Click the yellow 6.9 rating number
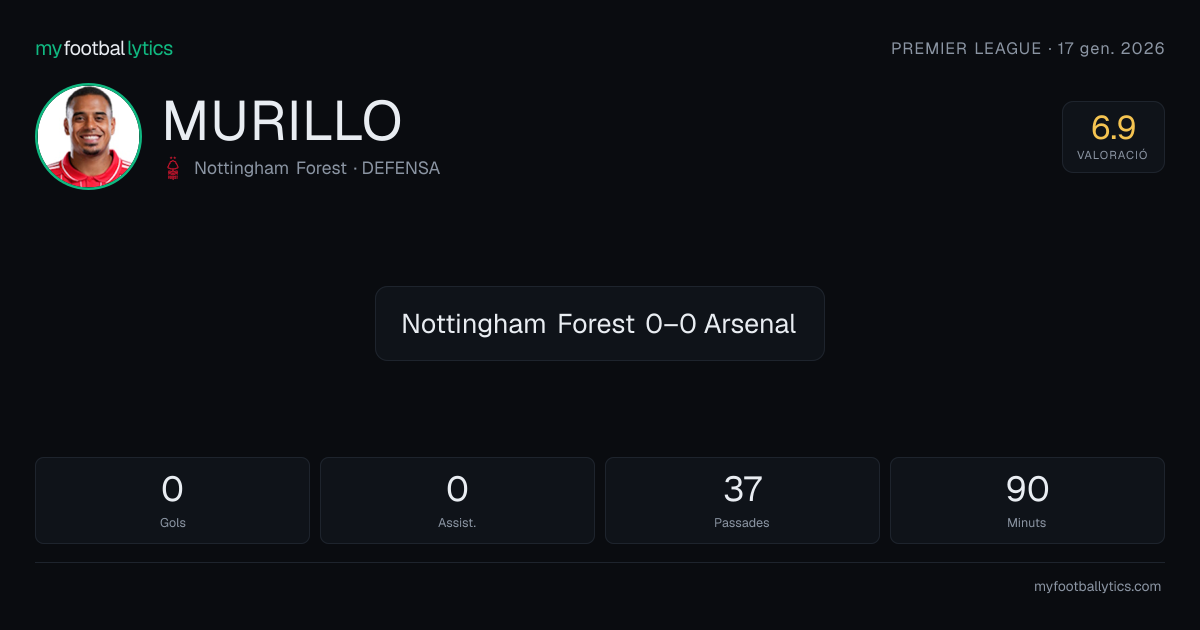Screen dimensions: 1200x630 1113,128
